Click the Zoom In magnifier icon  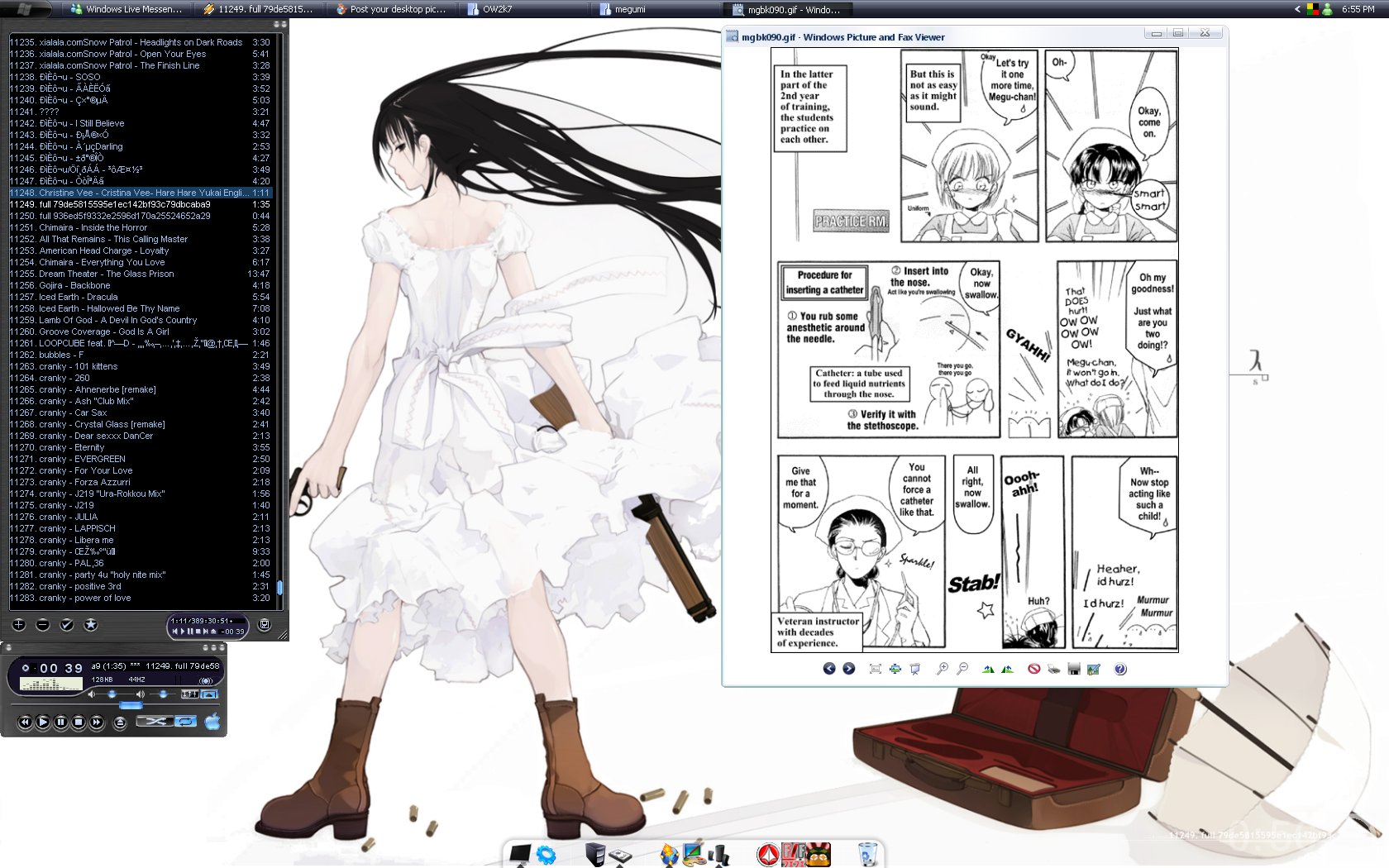click(x=942, y=669)
